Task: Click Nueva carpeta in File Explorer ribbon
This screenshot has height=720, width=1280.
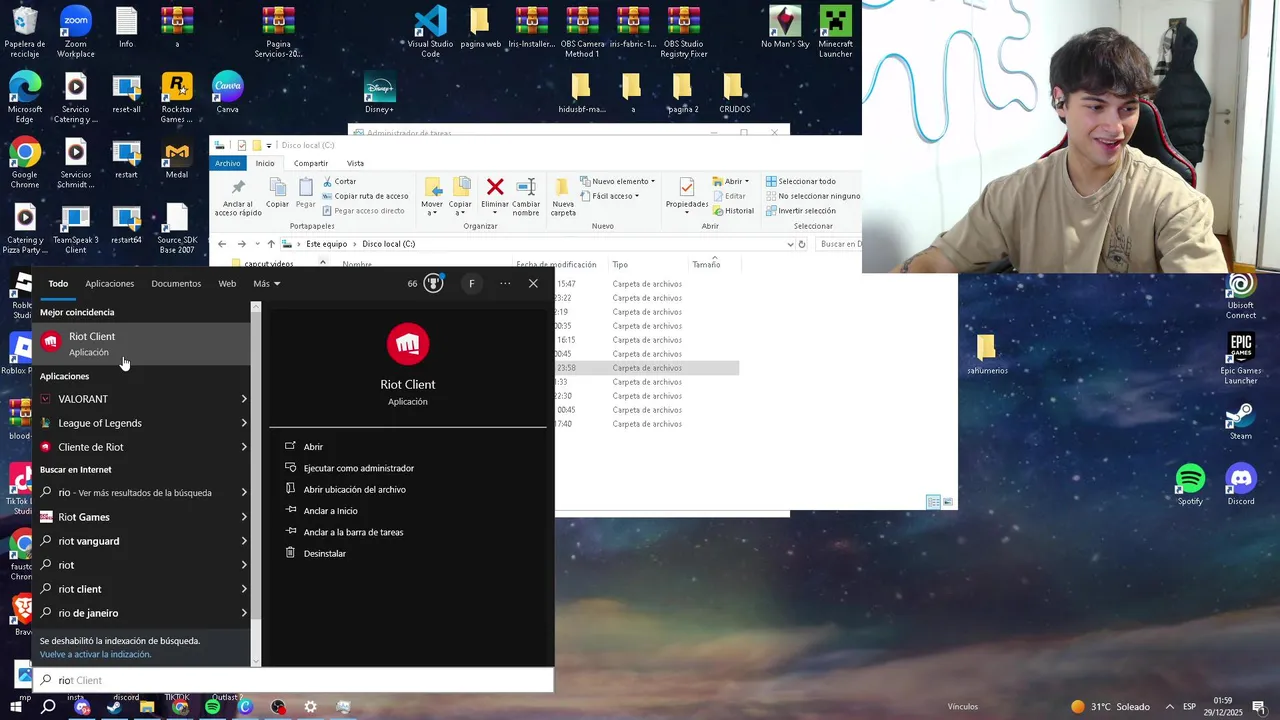Action: (563, 196)
